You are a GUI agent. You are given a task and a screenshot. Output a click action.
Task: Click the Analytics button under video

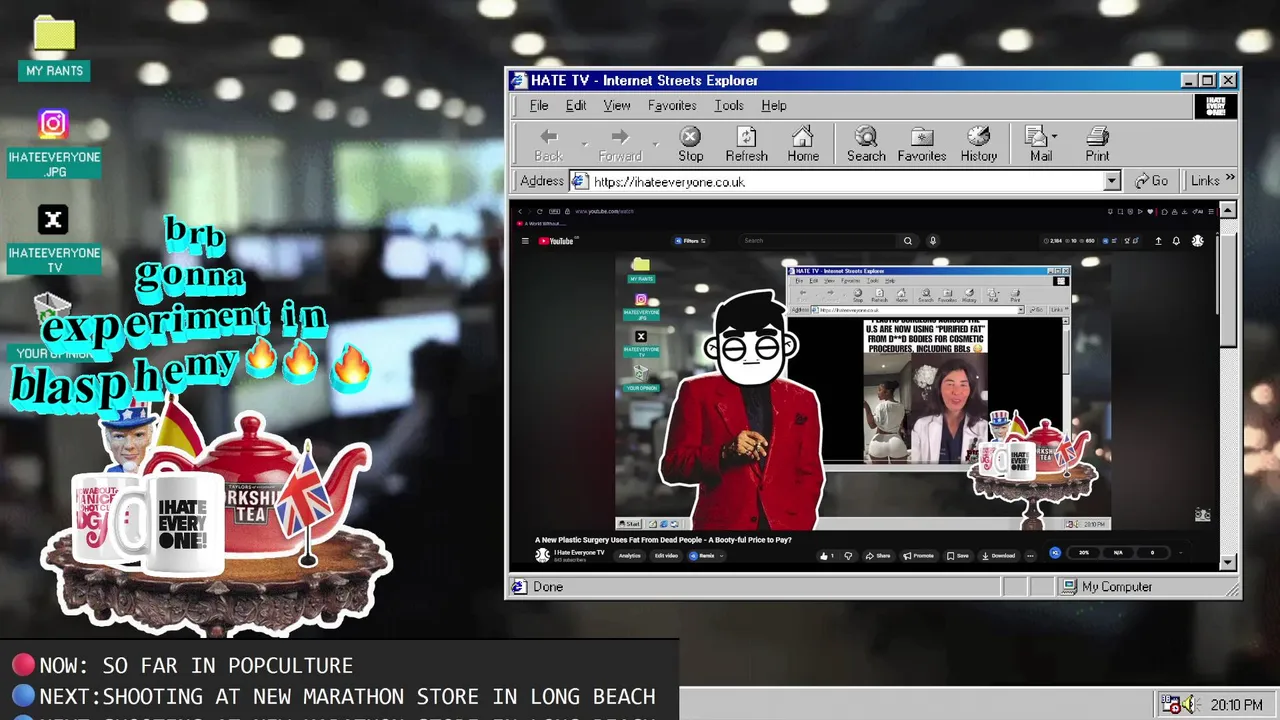[x=630, y=556]
